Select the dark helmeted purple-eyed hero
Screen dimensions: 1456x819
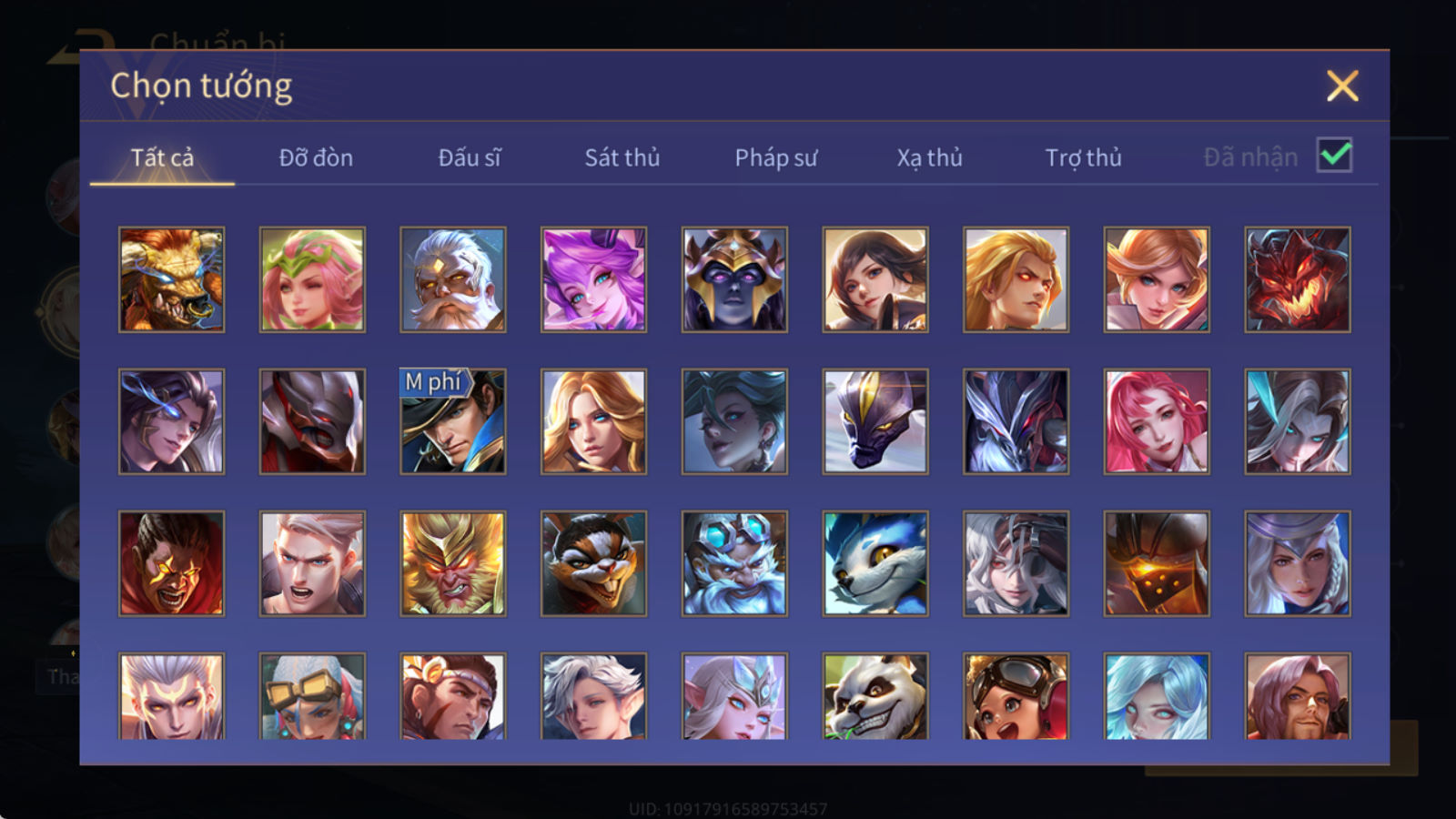[x=734, y=279]
